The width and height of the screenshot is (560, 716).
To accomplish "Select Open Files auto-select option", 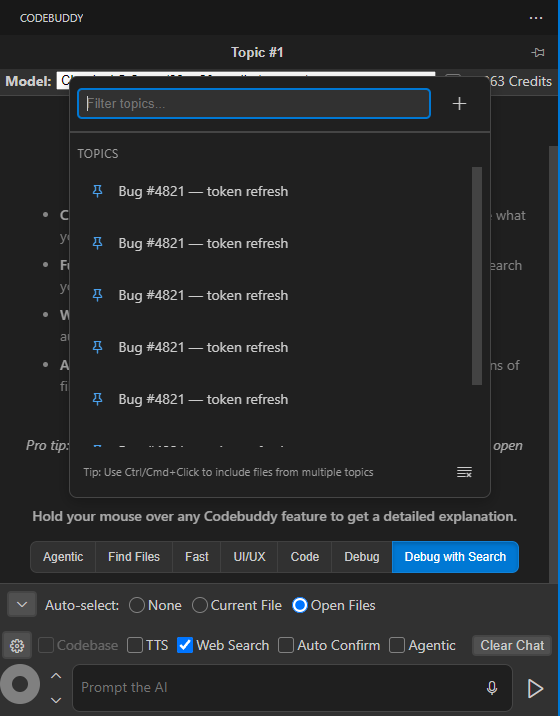I will pyautogui.click(x=300, y=605).
